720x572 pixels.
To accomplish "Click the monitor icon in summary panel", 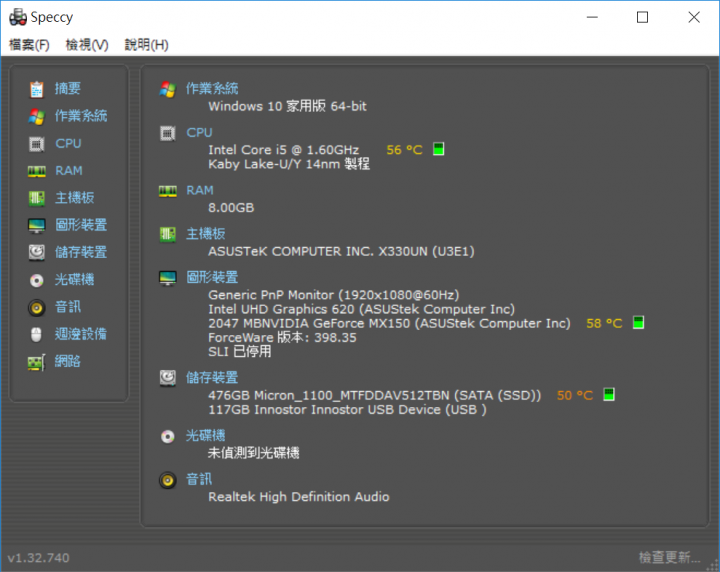I will (168, 278).
